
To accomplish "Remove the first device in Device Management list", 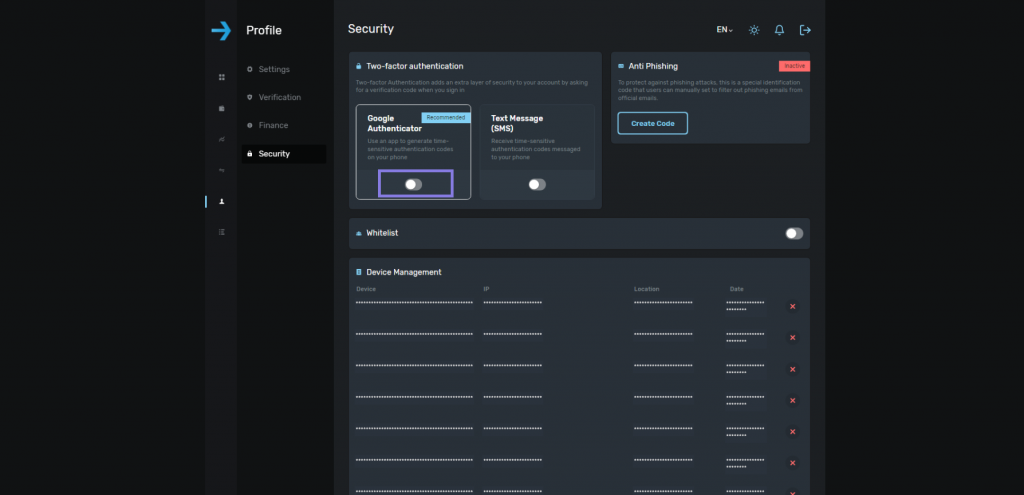I will point(793,306).
